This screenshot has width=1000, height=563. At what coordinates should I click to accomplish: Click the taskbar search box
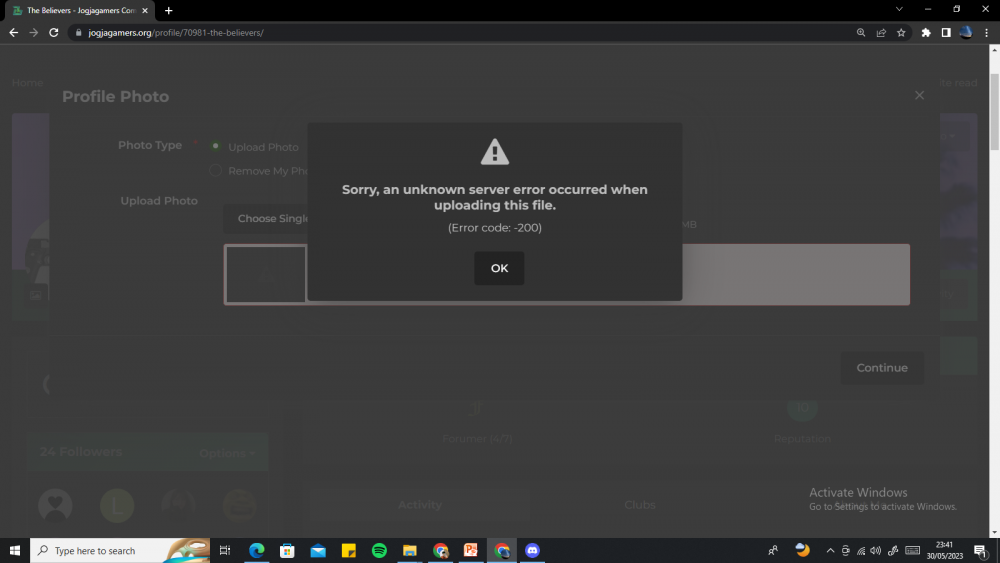tap(120, 550)
